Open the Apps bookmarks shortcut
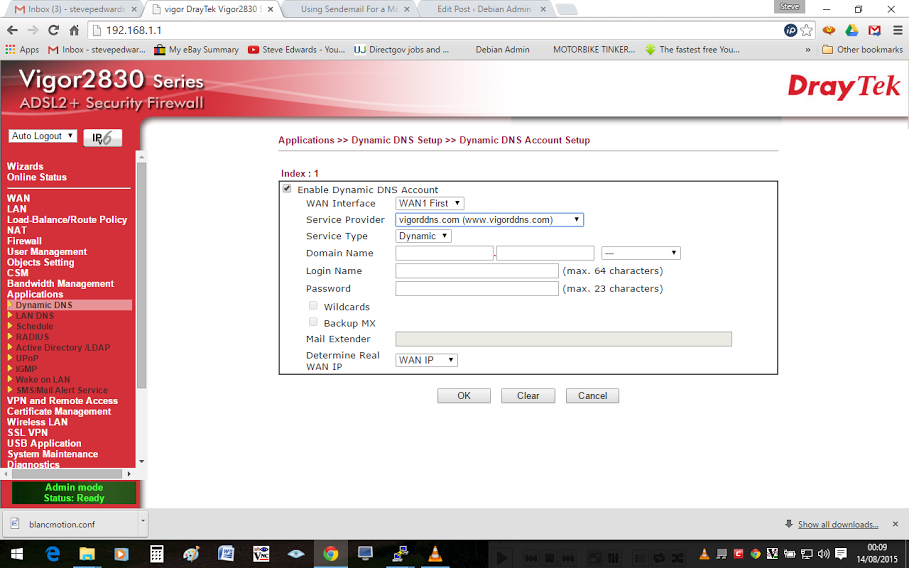The width and height of the screenshot is (909, 568). [x=23, y=49]
